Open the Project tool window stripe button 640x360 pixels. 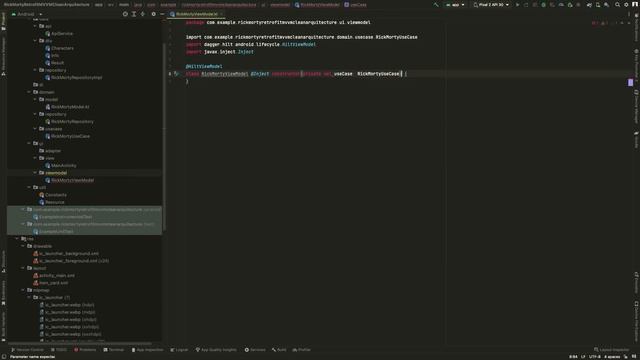(3, 21)
